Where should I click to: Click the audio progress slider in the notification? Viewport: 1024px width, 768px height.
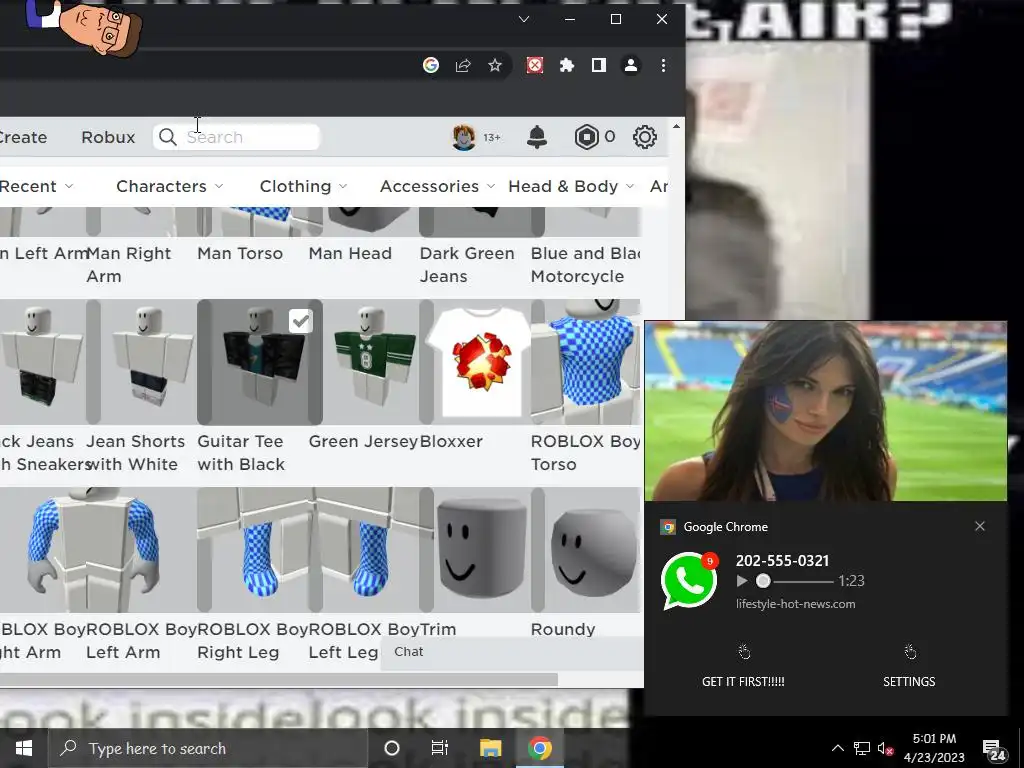pos(795,581)
